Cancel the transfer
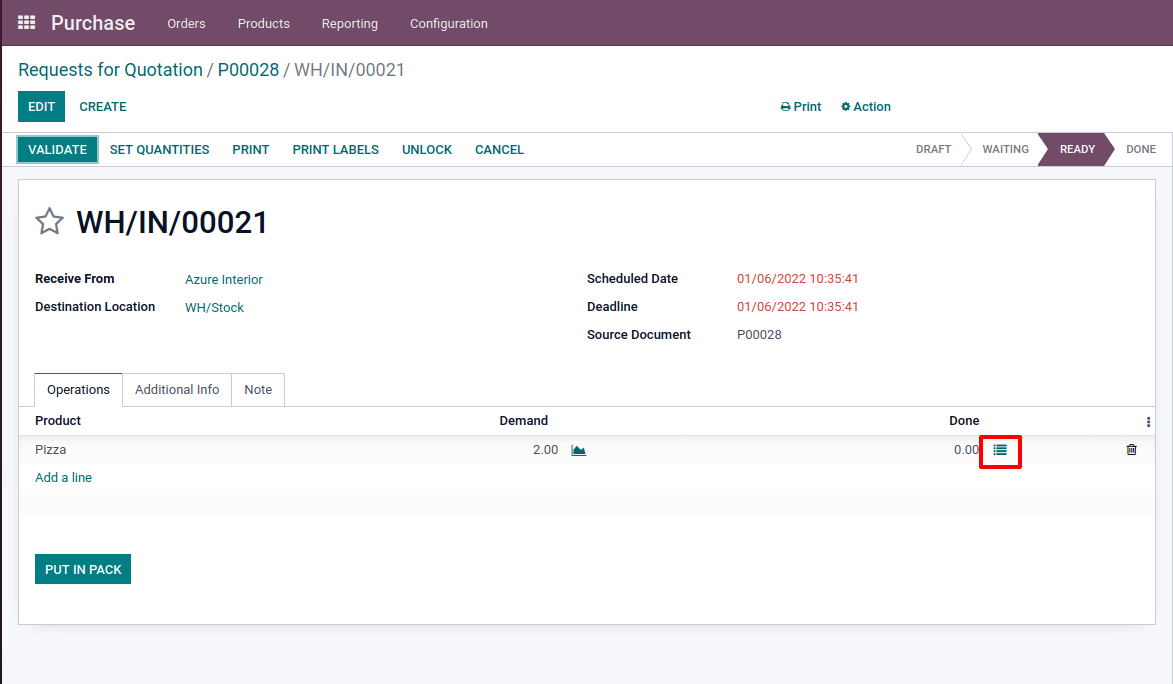 click(x=499, y=150)
